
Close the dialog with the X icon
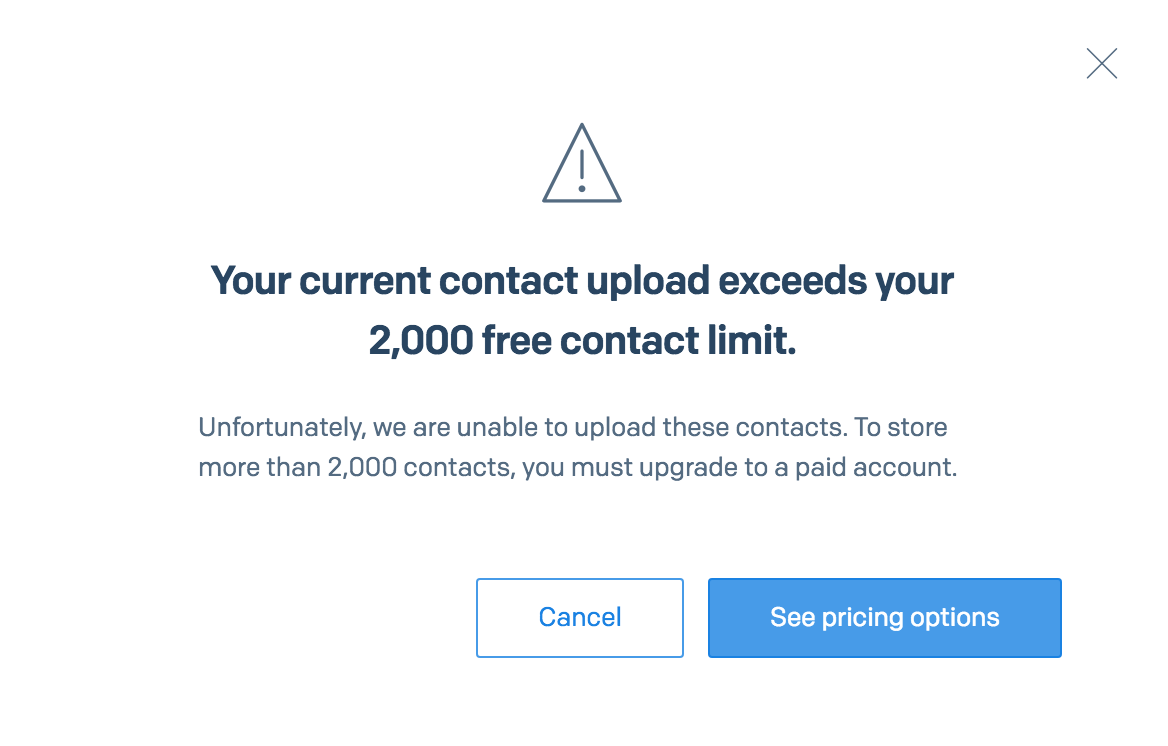pos(1102,63)
